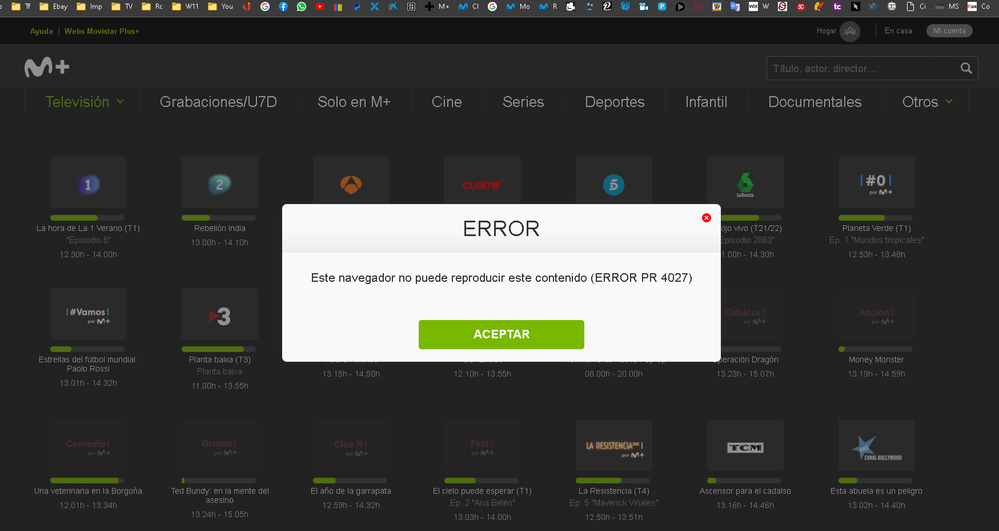Click the En casa link
This screenshot has width=999, height=531.
[x=898, y=31]
